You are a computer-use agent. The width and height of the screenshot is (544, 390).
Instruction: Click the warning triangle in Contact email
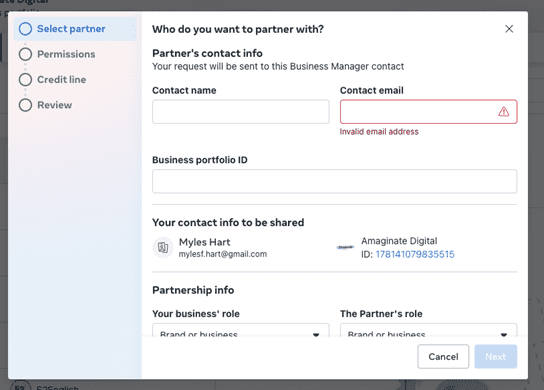click(x=503, y=112)
